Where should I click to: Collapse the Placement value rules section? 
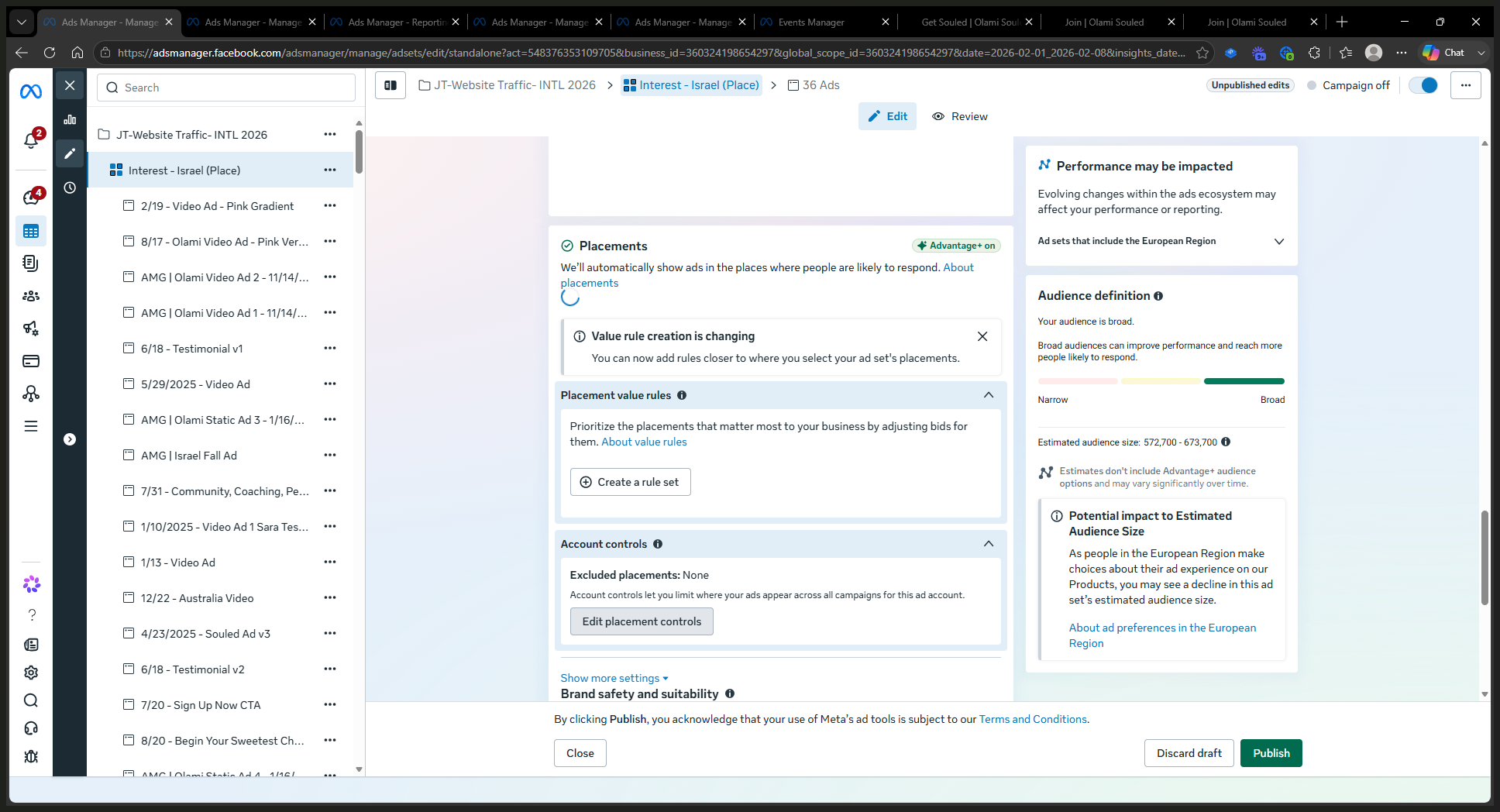[x=989, y=395]
